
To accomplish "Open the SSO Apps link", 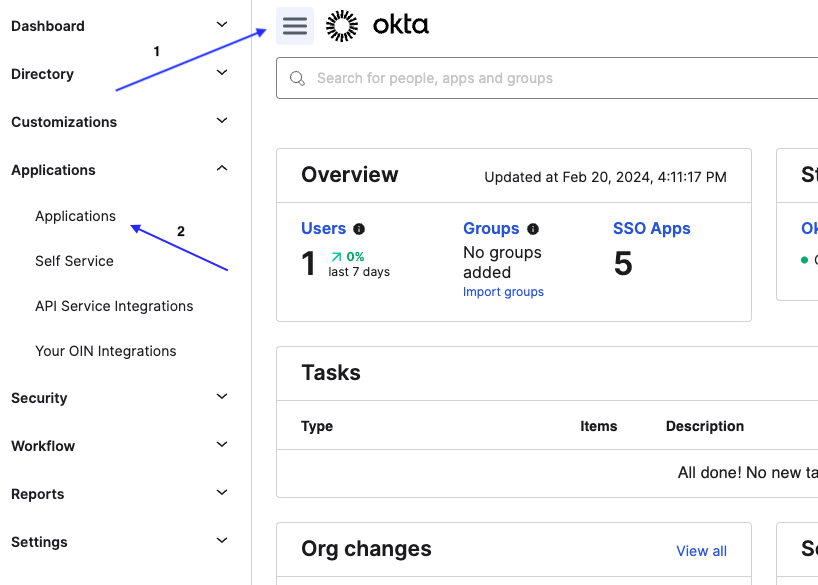I will [x=651, y=229].
